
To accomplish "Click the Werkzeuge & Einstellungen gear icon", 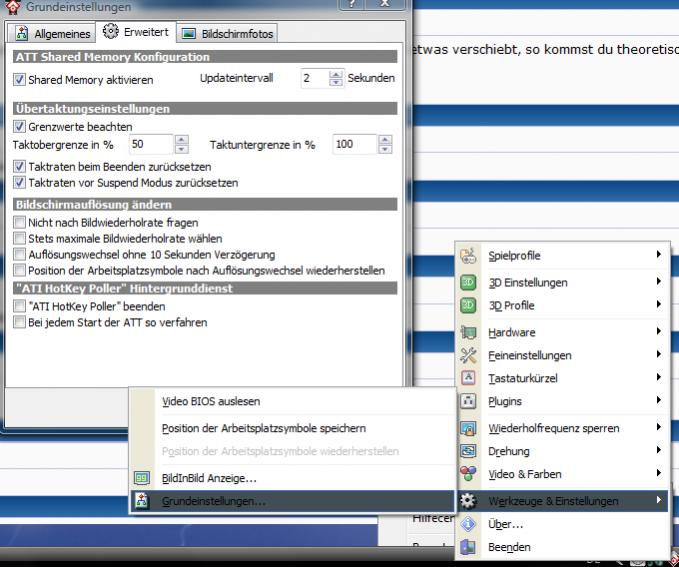I will pos(468,501).
